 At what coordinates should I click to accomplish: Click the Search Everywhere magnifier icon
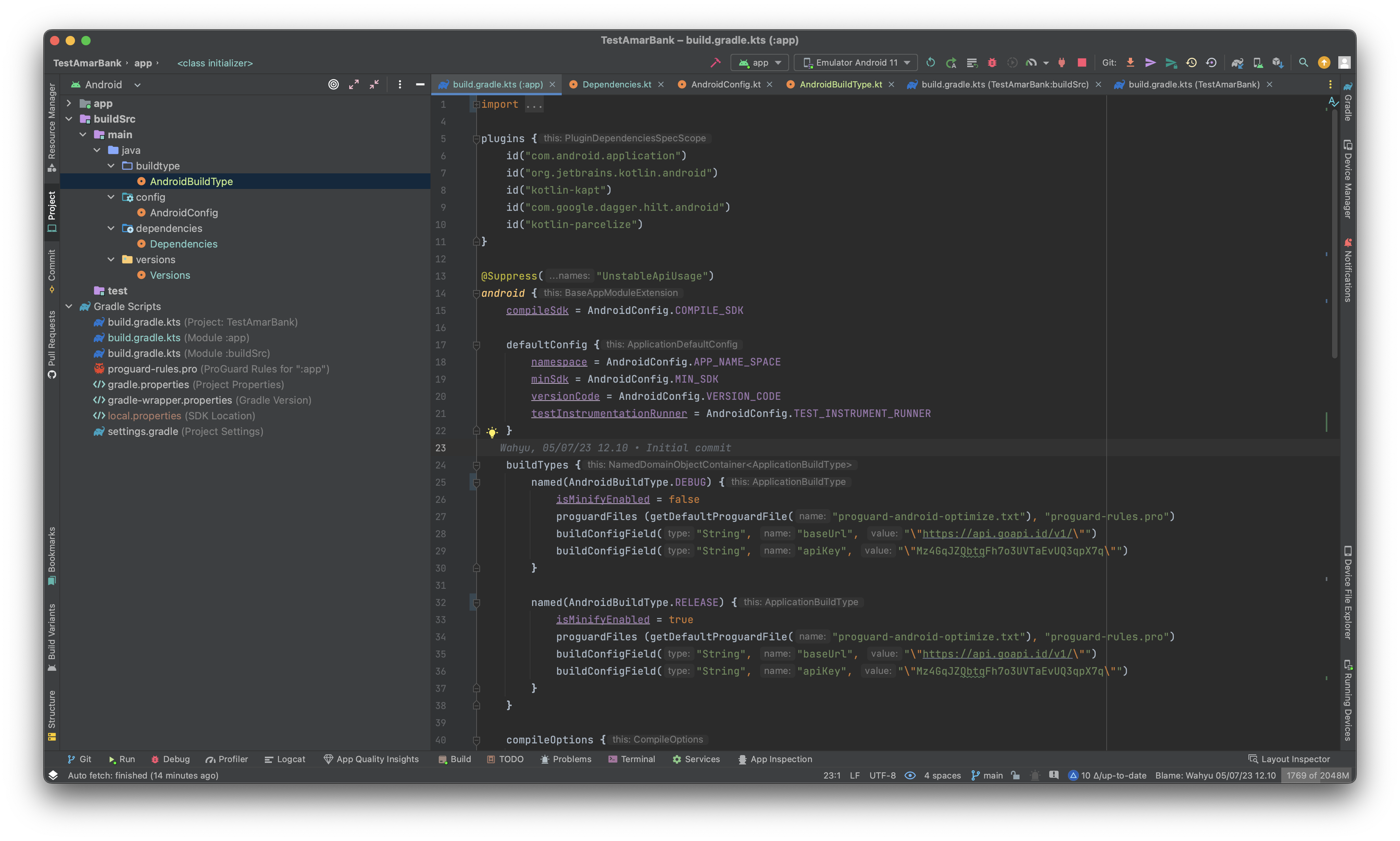[1304, 62]
